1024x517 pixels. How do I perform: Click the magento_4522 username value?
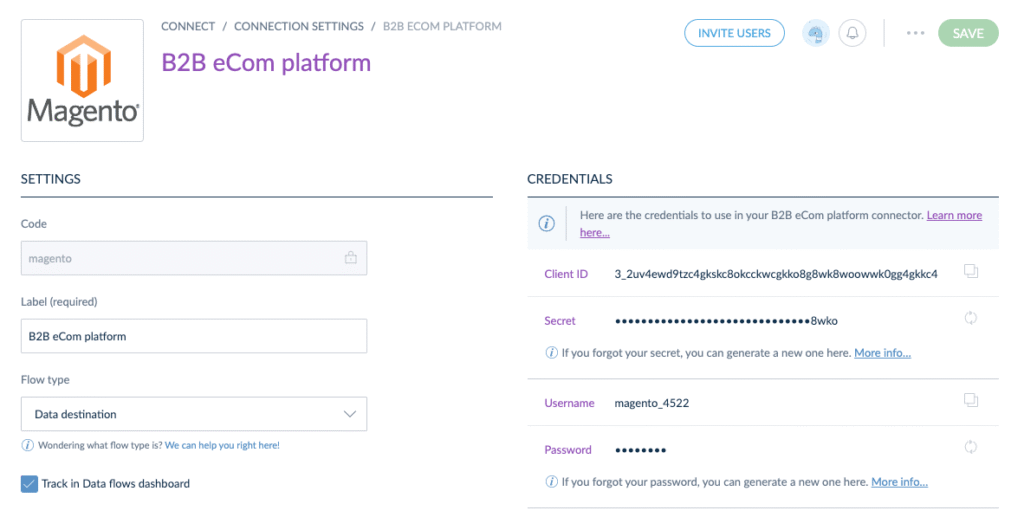pos(652,403)
